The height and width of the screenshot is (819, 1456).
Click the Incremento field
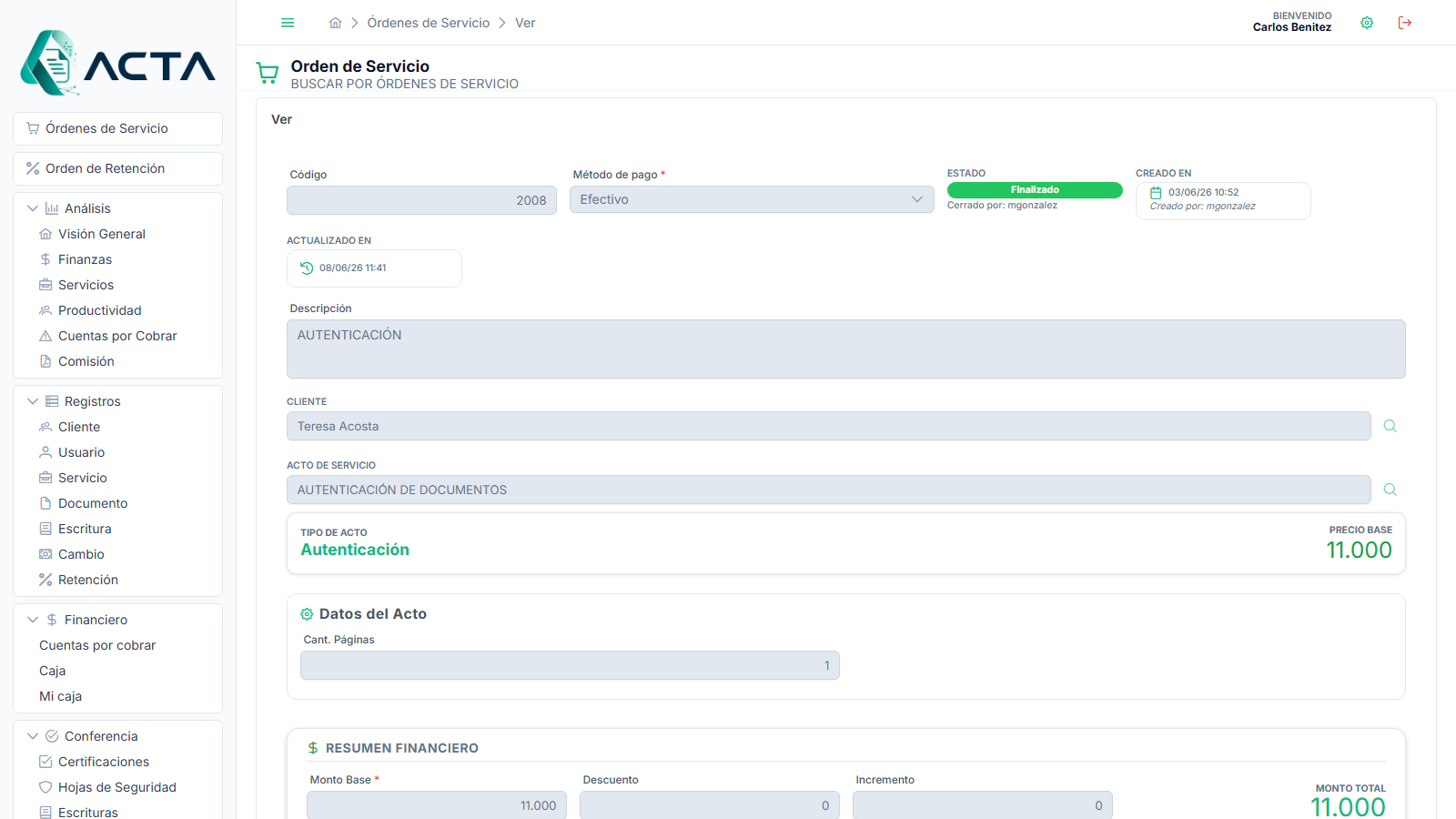(x=983, y=805)
